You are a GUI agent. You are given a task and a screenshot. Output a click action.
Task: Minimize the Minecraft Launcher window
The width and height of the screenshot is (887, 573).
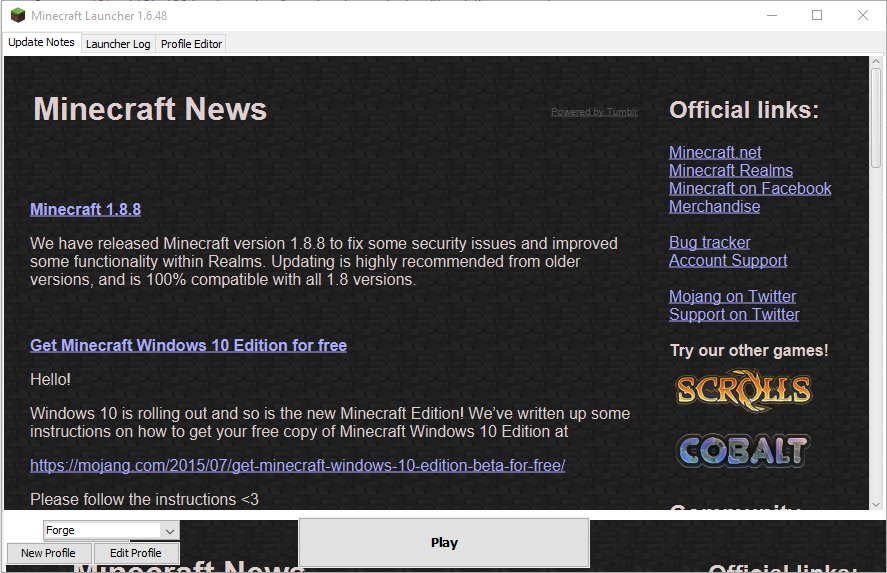tap(772, 15)
